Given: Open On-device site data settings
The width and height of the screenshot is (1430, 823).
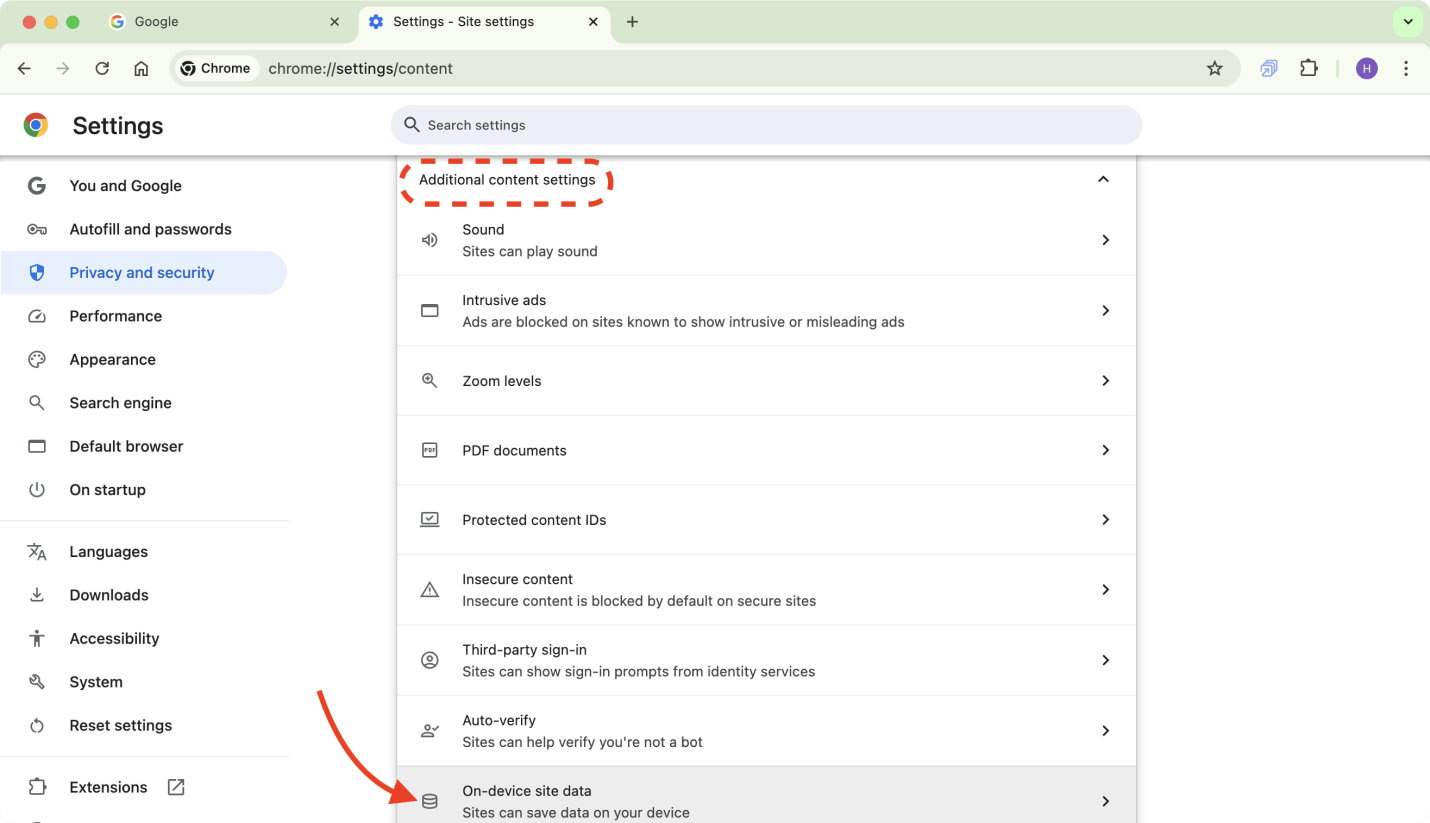Looking at the screenshot, I should [766, 800].
